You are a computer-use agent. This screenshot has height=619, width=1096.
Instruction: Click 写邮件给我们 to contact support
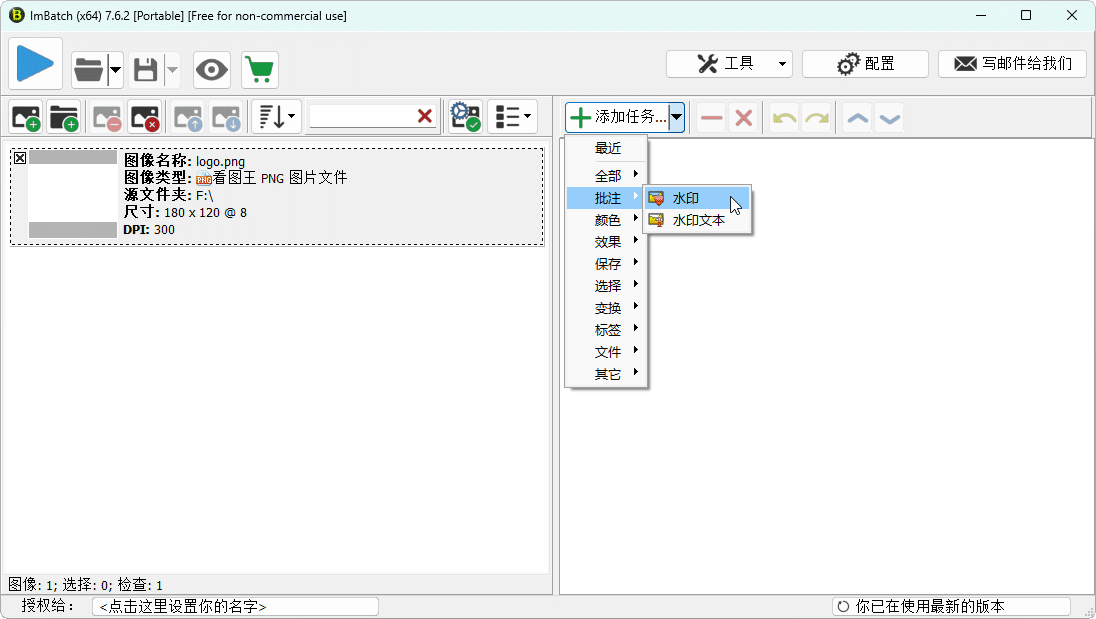coord(1012,63)
